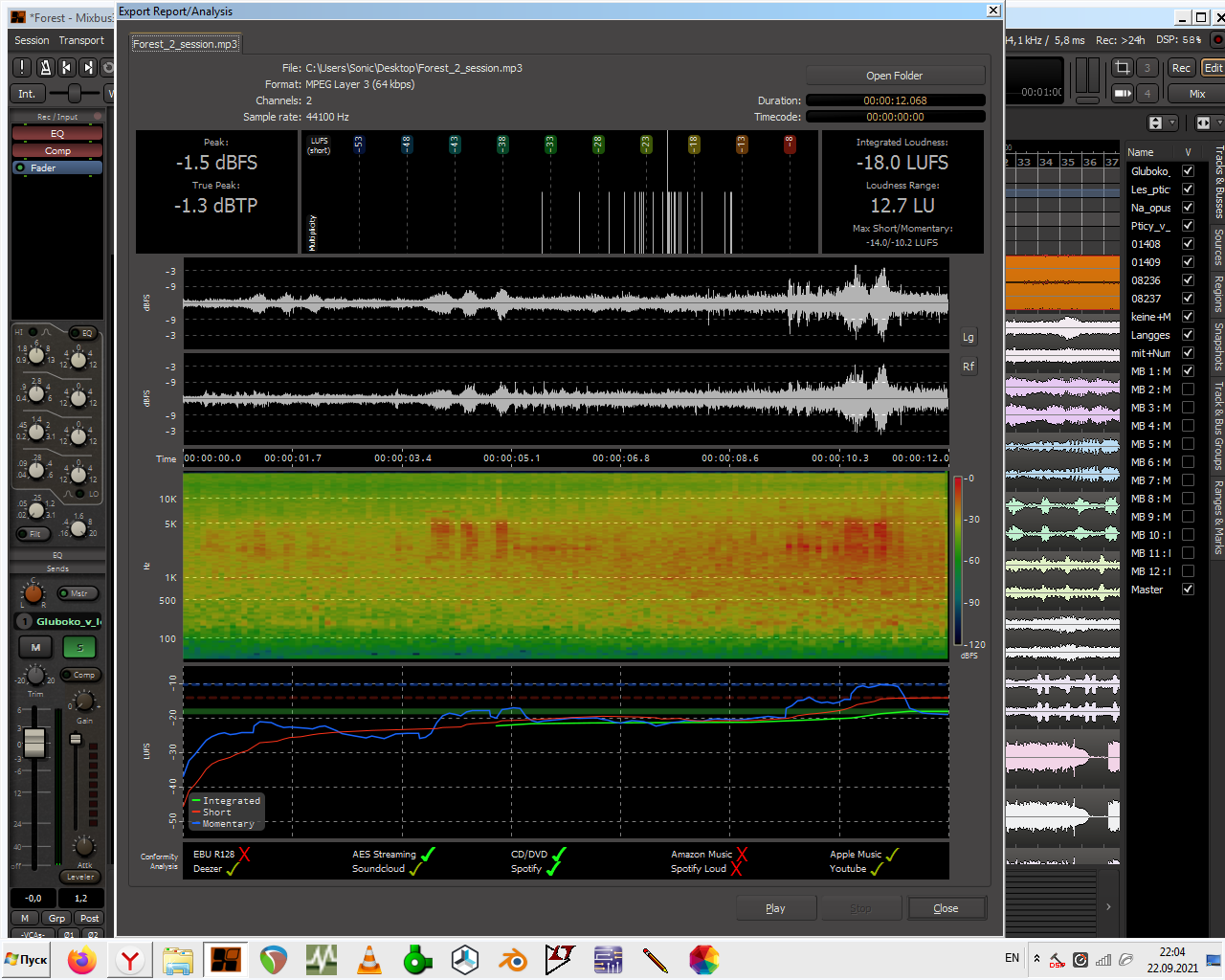This screenshot has width=1225, height=980.
Task: Open the file explorer taskbar icon
Action: [177, 959]
